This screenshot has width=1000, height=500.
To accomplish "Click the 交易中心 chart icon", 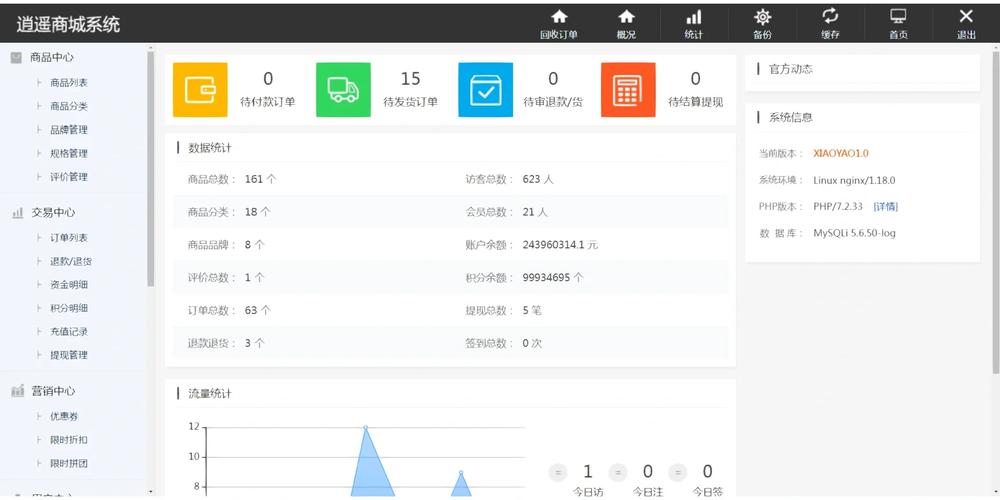I will pos(17,213).
